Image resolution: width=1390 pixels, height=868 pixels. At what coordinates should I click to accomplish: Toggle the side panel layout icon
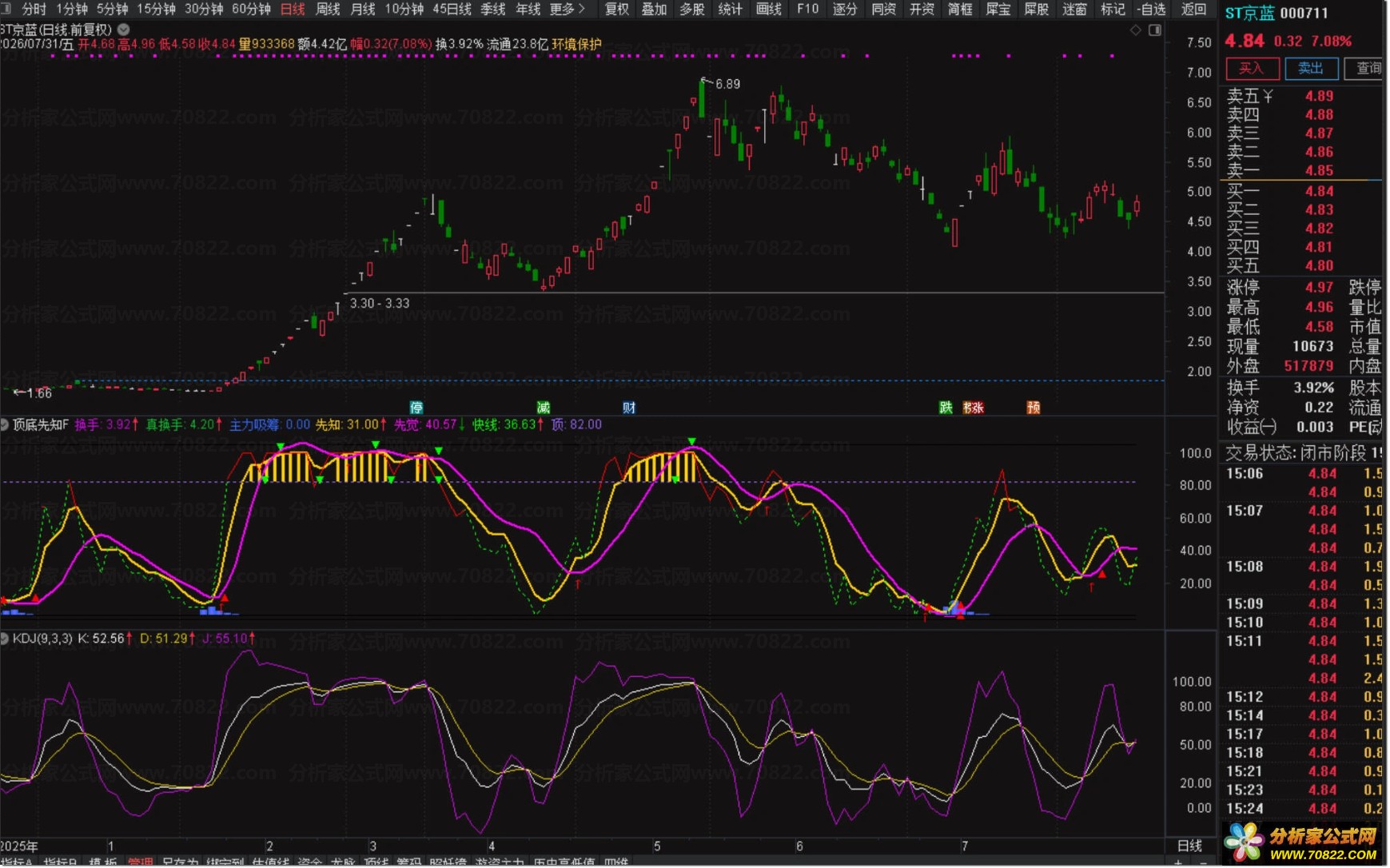pos(1155,30)
